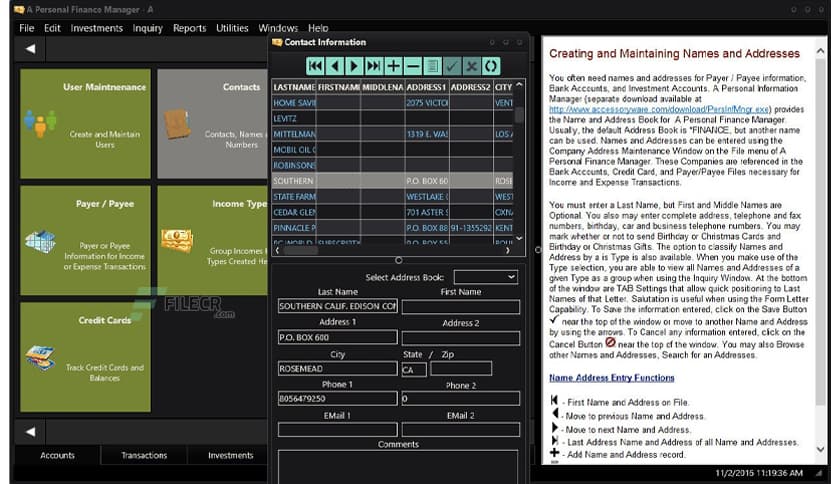Open the Windows menu
The image size is (836, 484).
(278, 28)
